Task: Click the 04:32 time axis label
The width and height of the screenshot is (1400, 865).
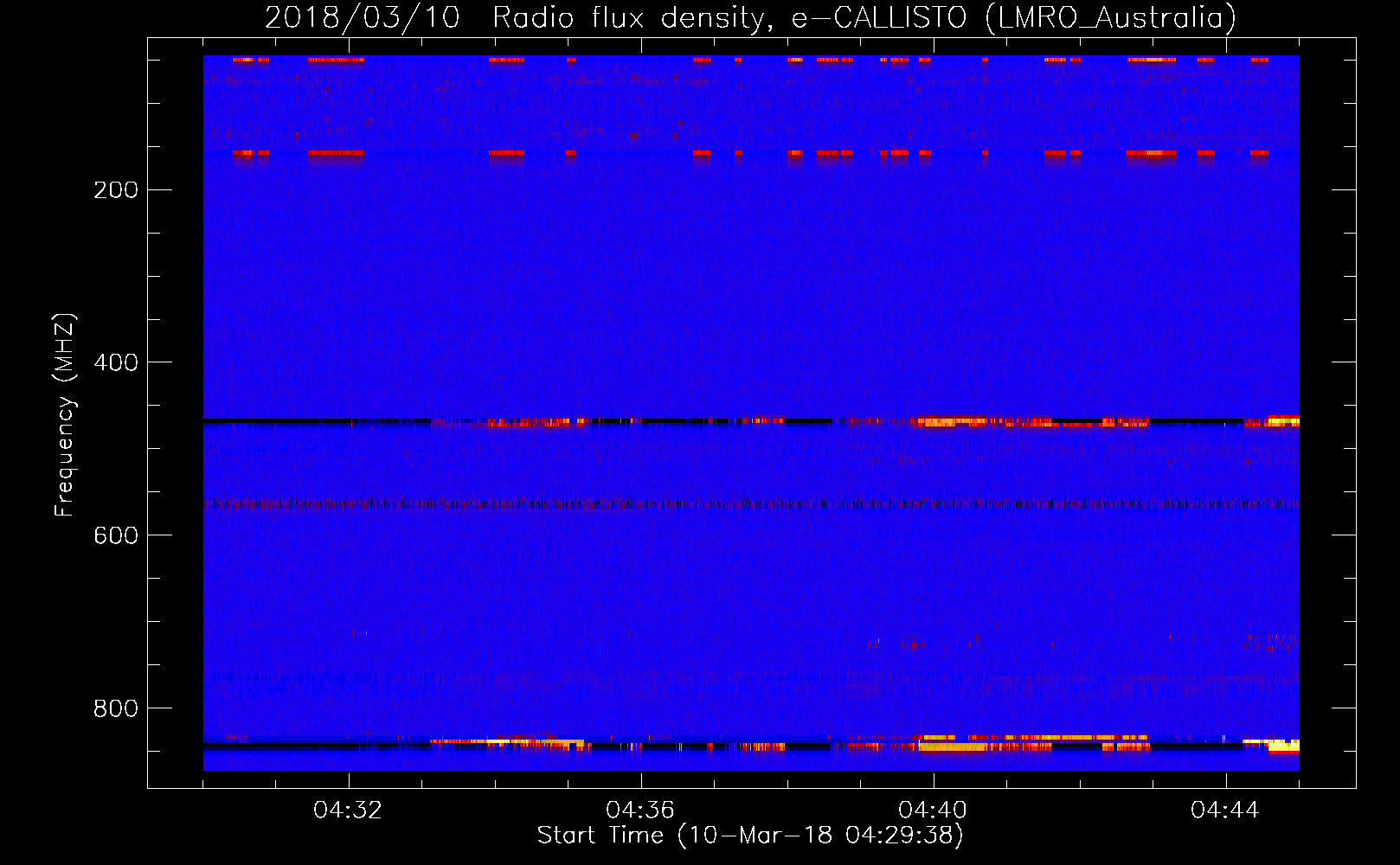Action: [348, 811]
